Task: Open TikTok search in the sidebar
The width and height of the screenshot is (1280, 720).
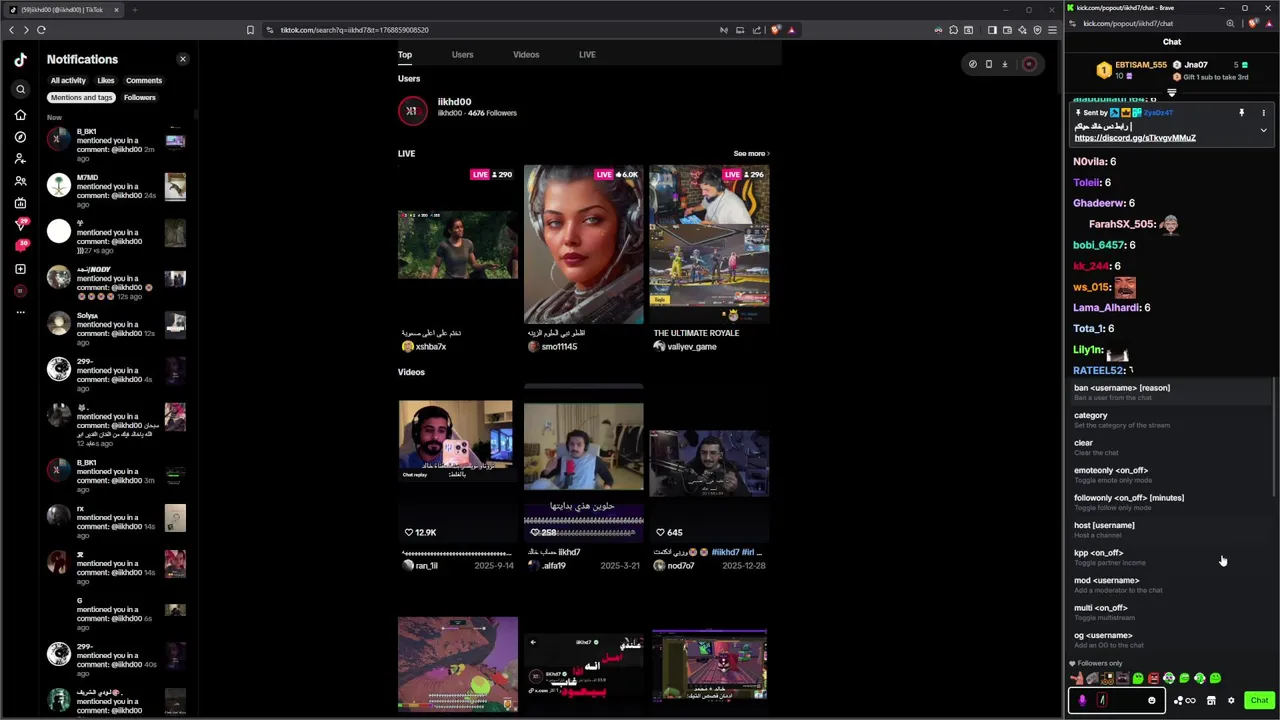Action: pos(20,89)
